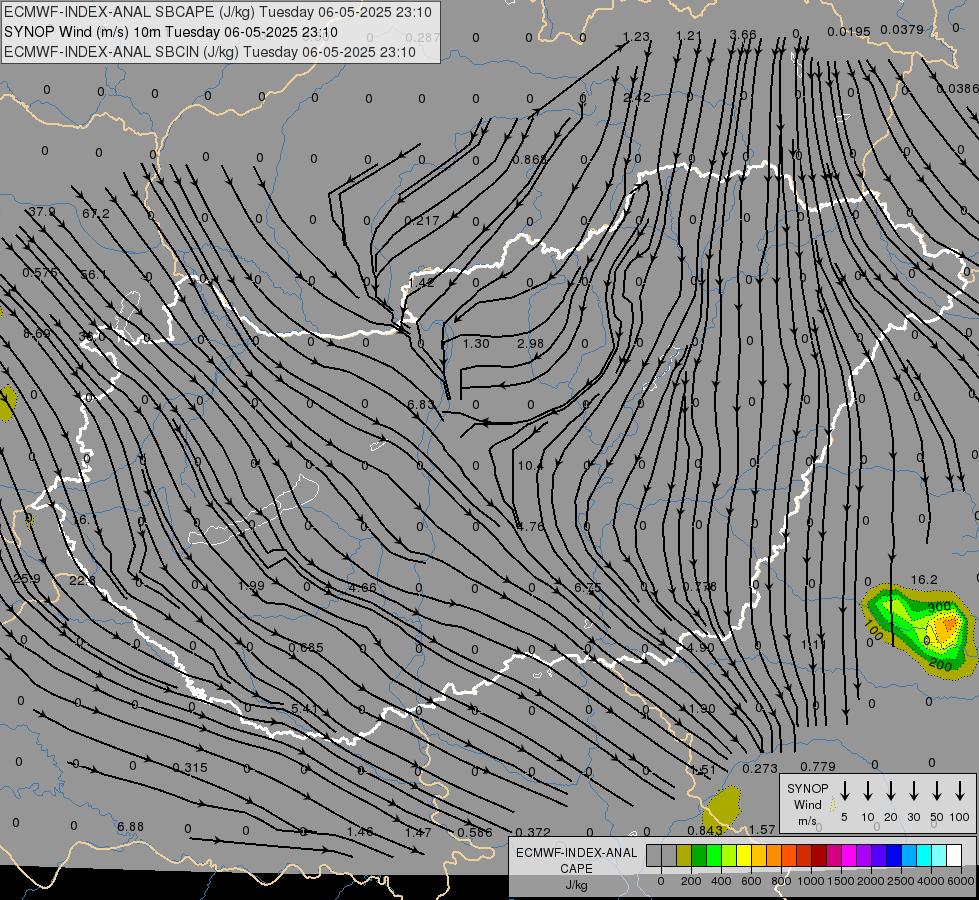Pick the pure yellow CAPE legend swatch
Image resolution: width=979 pixels, height=900 pixels.
(x=744, y=856)
